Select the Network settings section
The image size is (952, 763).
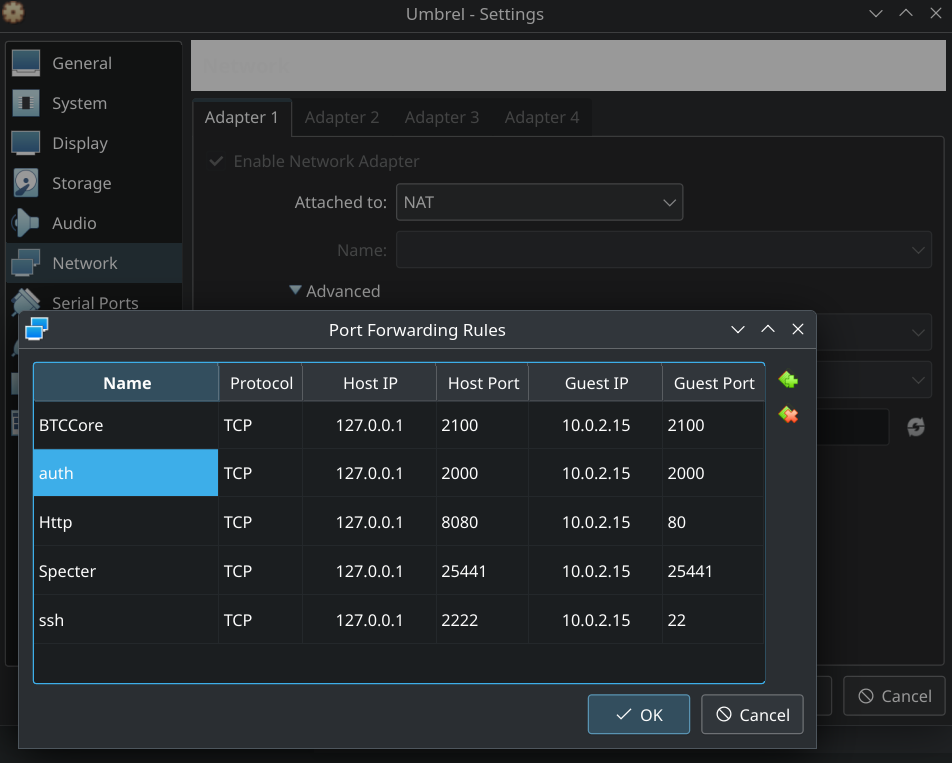pyautogui.click(x=94, y=263)
